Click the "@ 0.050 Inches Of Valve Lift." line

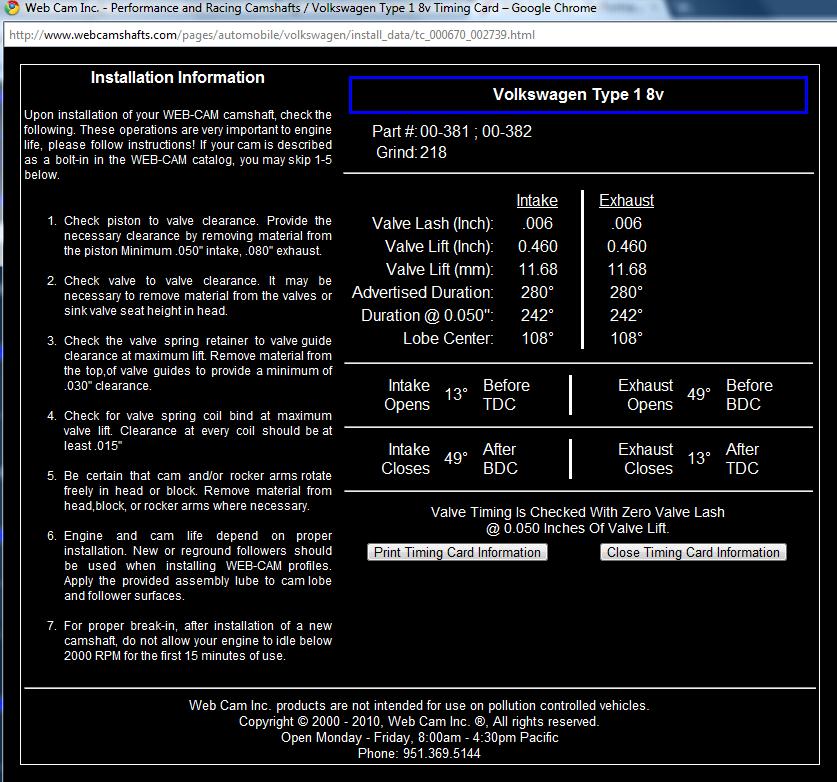(578, 528)
